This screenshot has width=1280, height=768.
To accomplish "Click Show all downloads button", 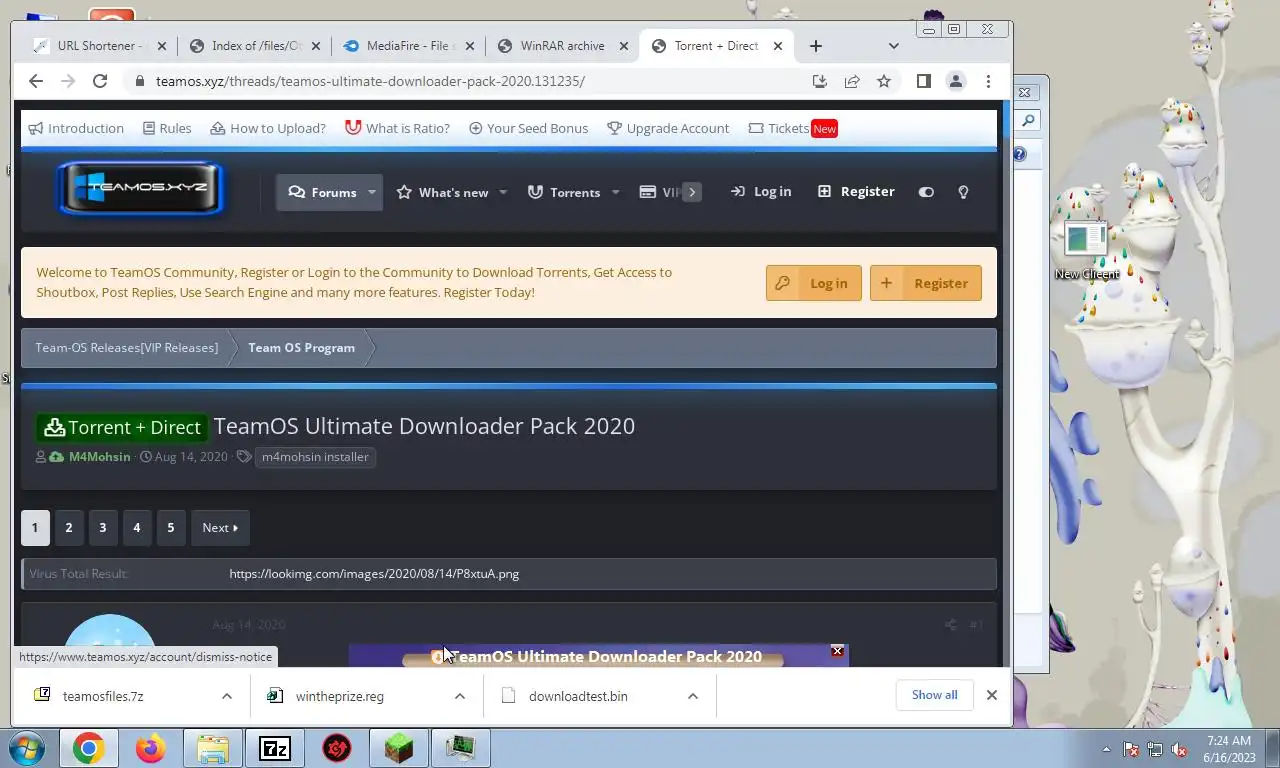I will [x=934, y=695].
